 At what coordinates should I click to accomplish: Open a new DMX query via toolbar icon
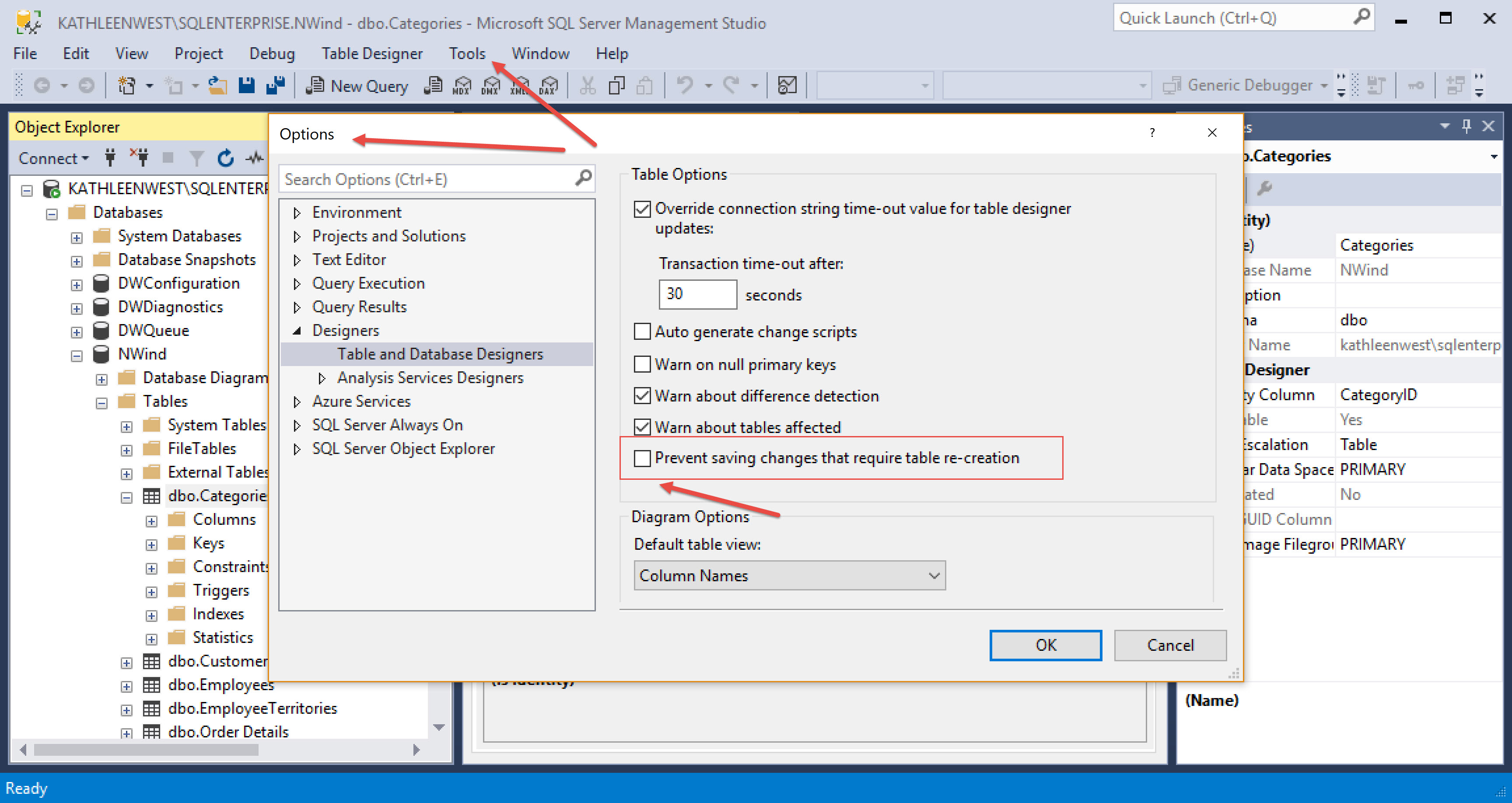click(x=490, y=86)
